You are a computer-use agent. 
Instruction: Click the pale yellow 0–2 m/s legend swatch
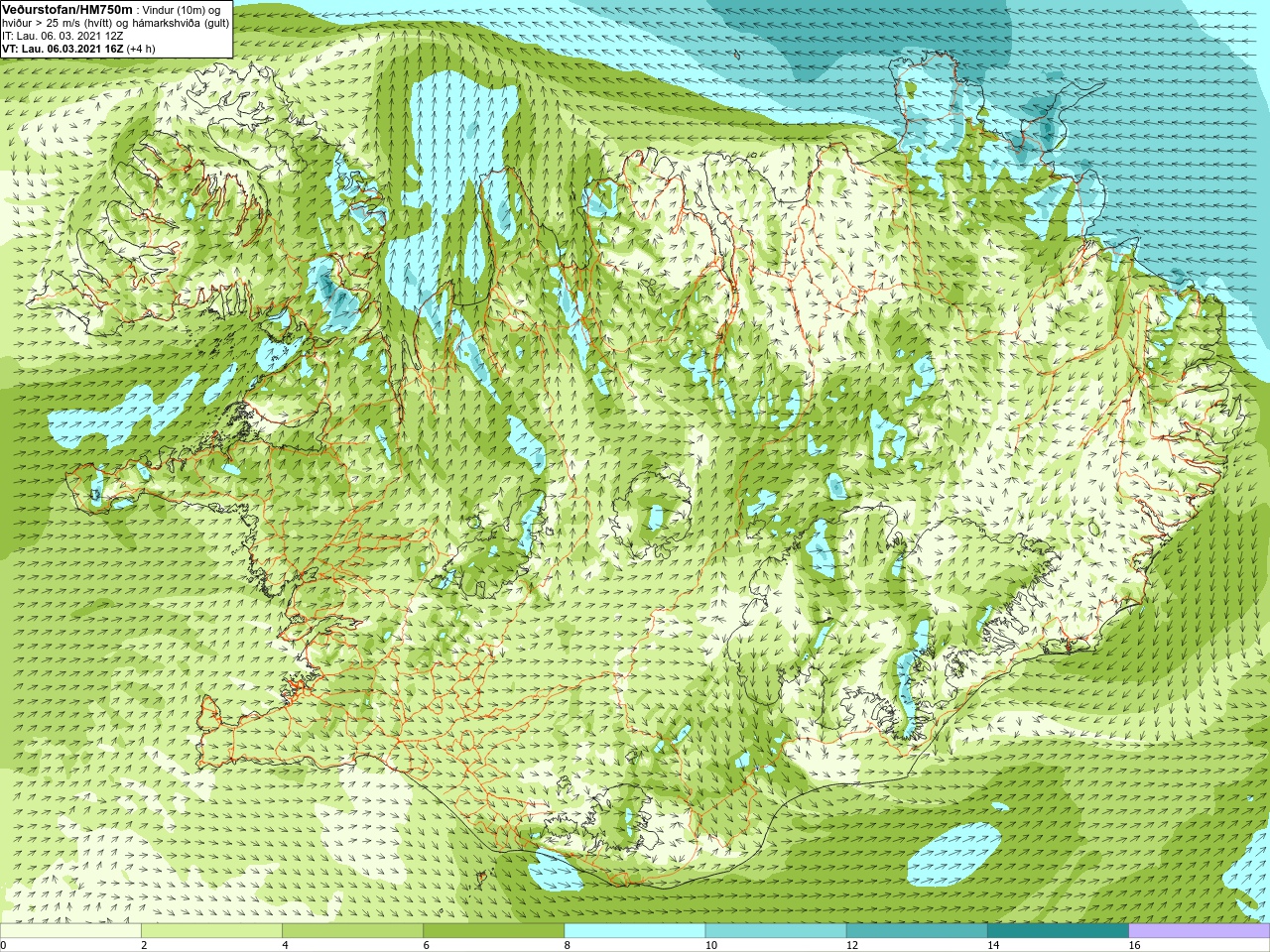coord(70,930)
